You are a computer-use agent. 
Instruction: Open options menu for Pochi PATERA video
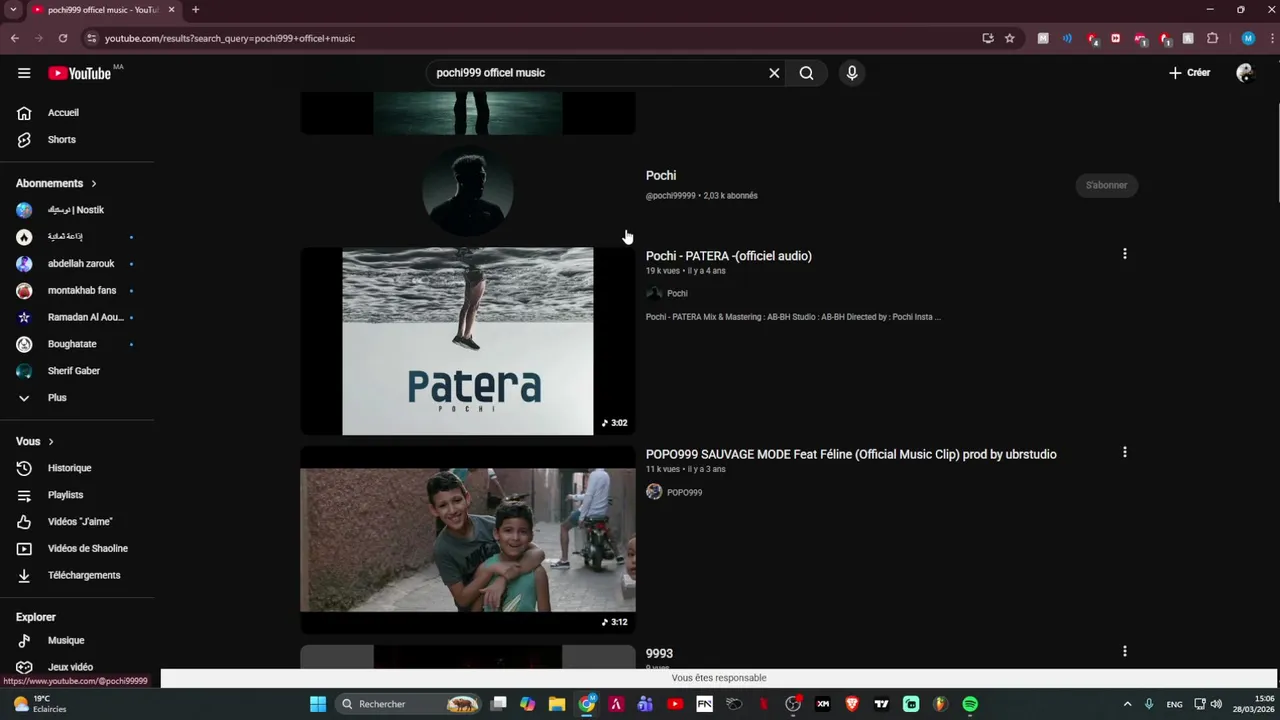[x=1125, y=254]
